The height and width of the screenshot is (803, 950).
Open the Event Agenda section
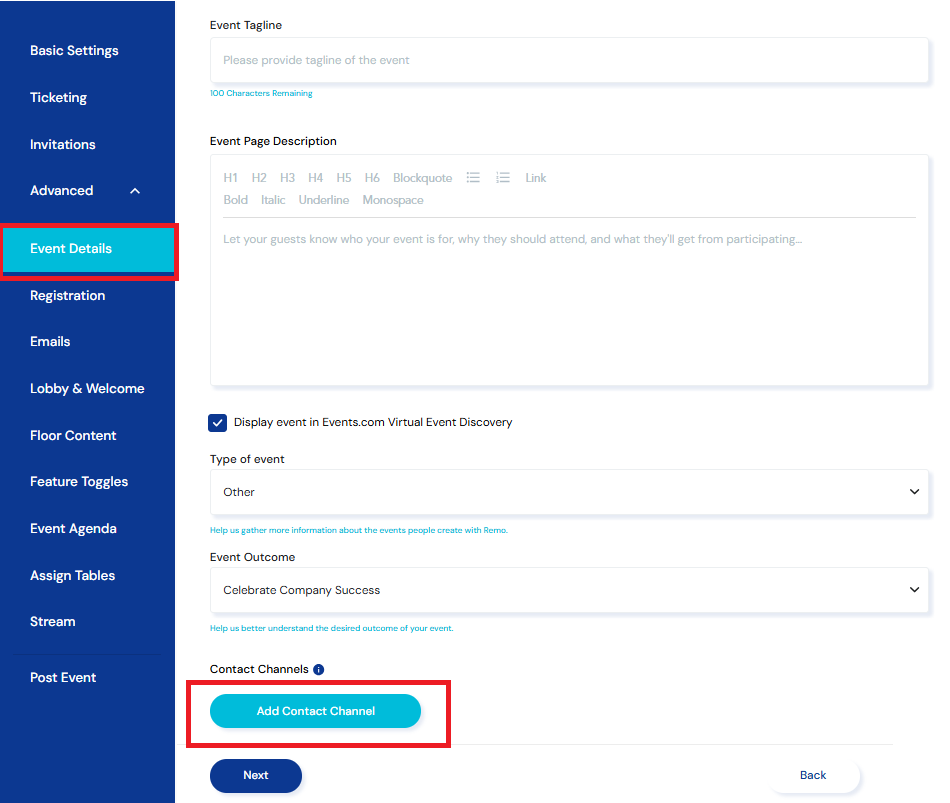point(73,529)
